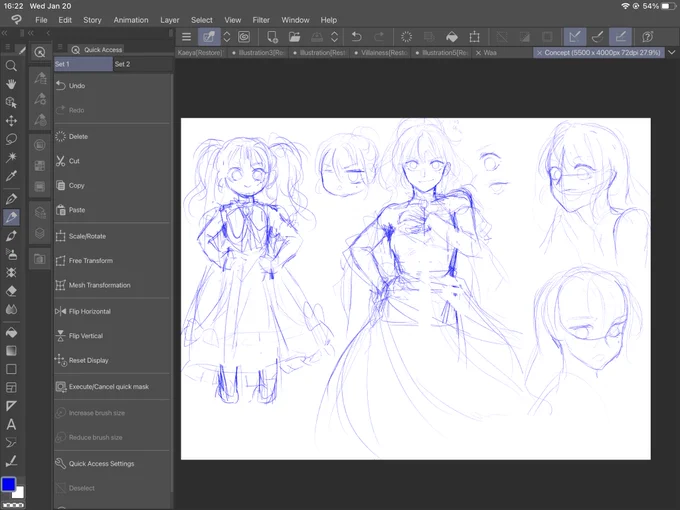680x510 pixels.
Task: Switch to the Villainess canvas tab
Action: point(381,52)
